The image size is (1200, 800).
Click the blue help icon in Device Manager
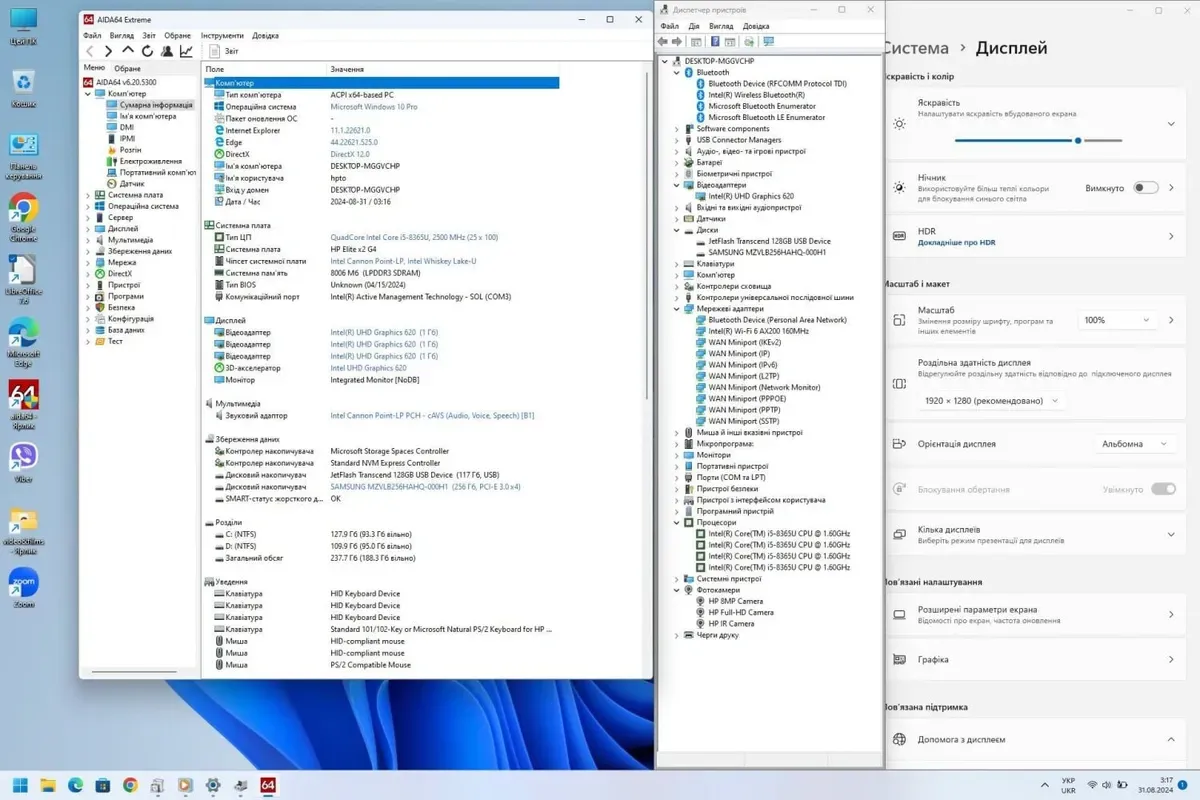coord(715,42)
